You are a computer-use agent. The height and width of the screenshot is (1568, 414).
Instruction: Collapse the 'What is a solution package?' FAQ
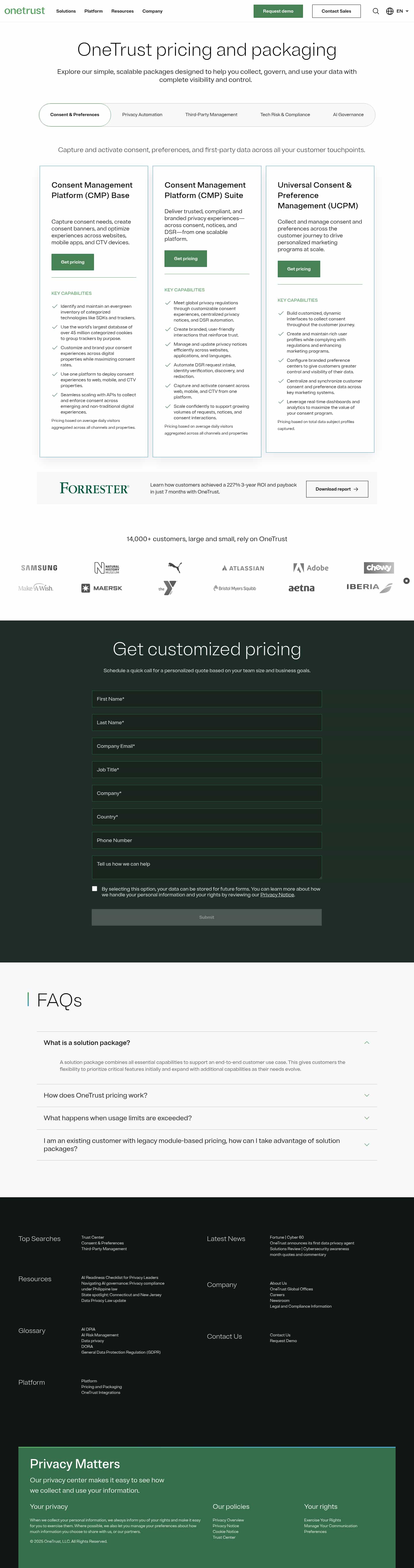tap(367, 1042)
